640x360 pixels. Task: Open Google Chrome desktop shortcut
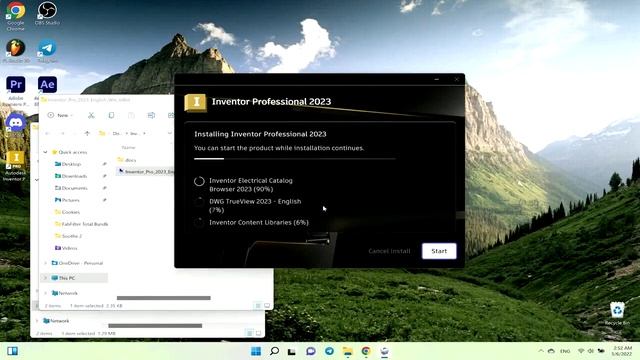[16, 16]
